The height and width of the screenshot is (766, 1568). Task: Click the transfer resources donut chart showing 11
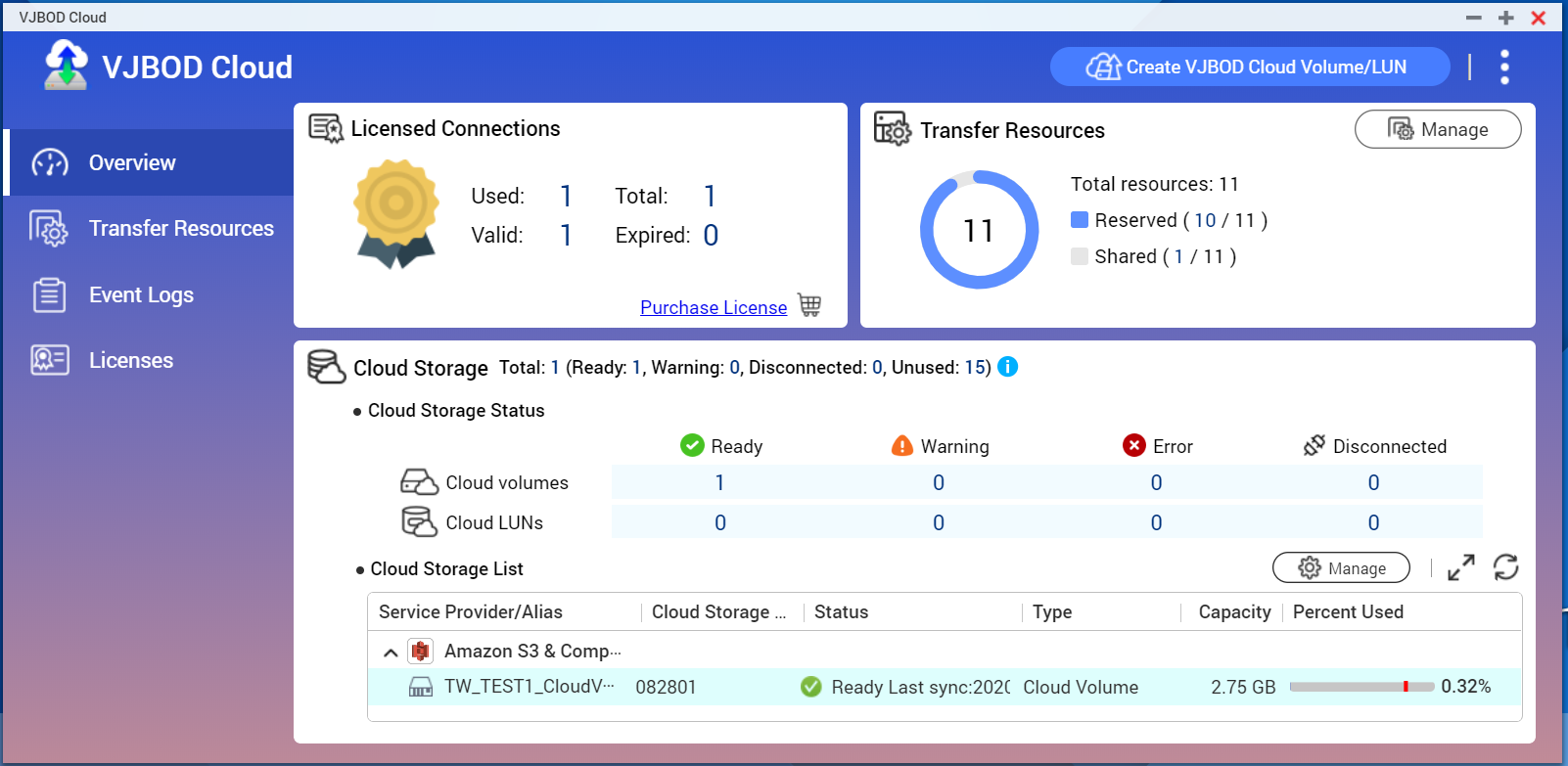click(979, 230)
